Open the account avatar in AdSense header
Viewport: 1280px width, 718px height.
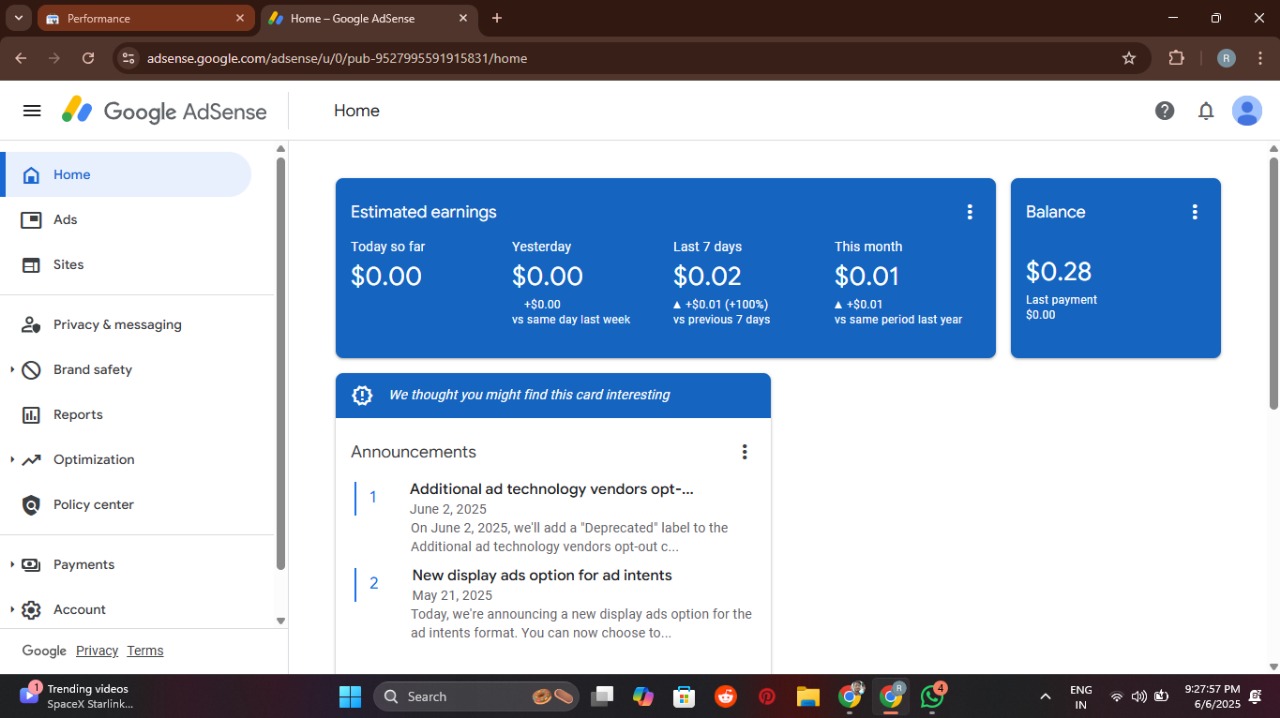[x=1247, y=111]
